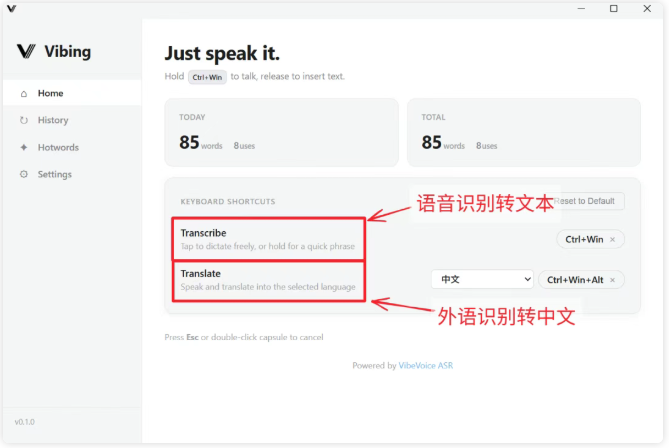The width and height of the screenshot is (669, 448).
Task: Click the Today word count card
Action: coord(280,132)
